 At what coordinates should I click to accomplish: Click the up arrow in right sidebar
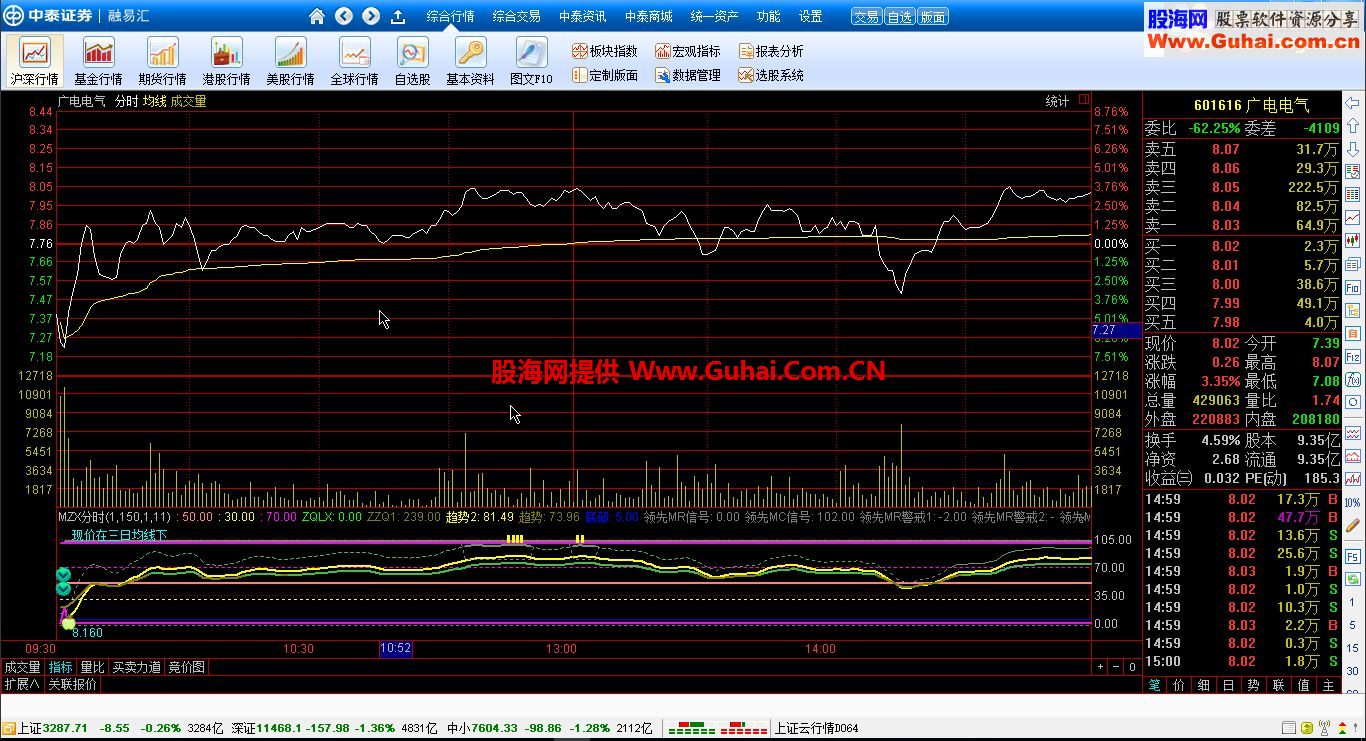click(x=1353, y=126)
